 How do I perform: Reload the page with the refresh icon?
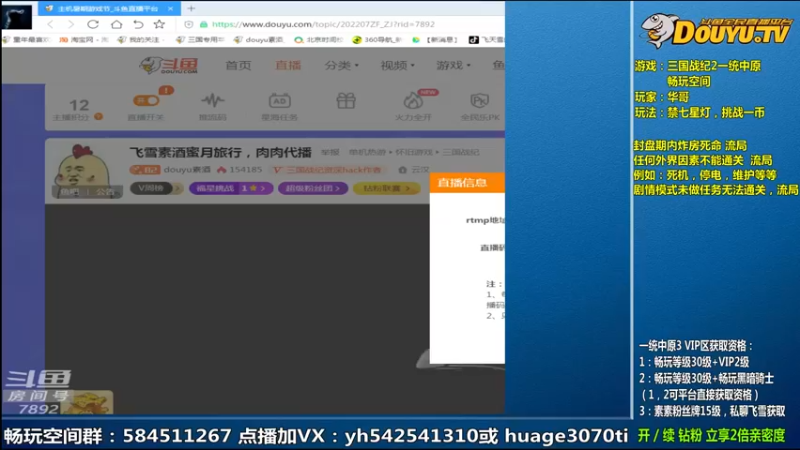(x=93, y=24)
